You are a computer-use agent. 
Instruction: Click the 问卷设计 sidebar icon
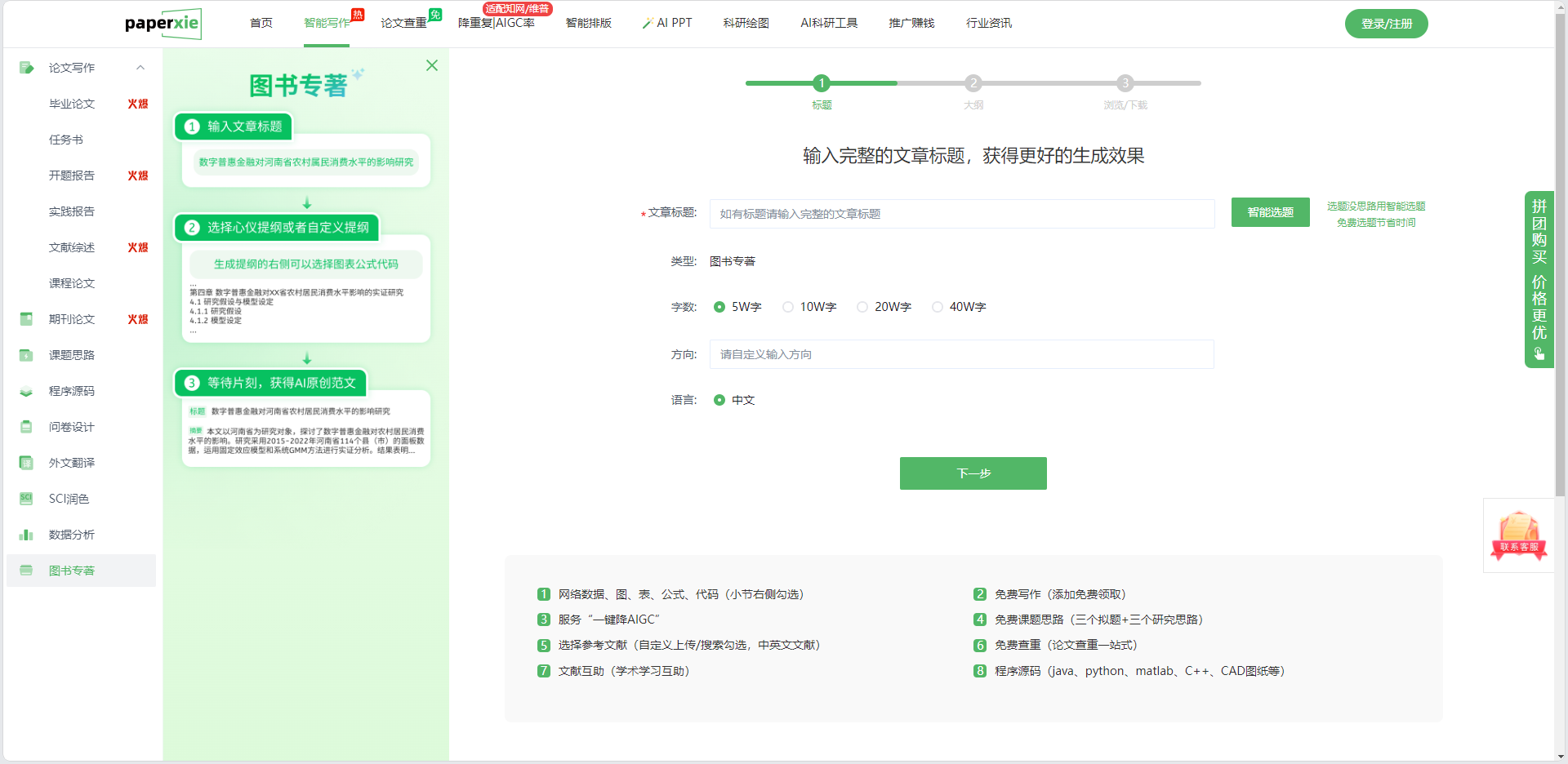(26, 427)
